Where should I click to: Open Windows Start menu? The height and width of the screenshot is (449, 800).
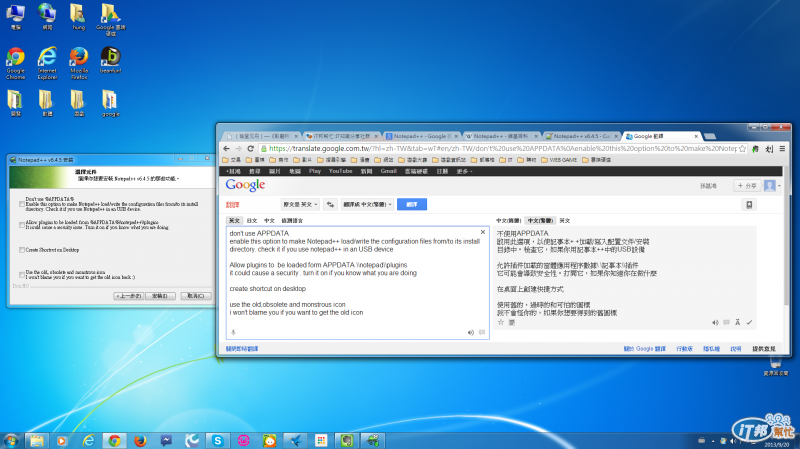pos(11,440)
